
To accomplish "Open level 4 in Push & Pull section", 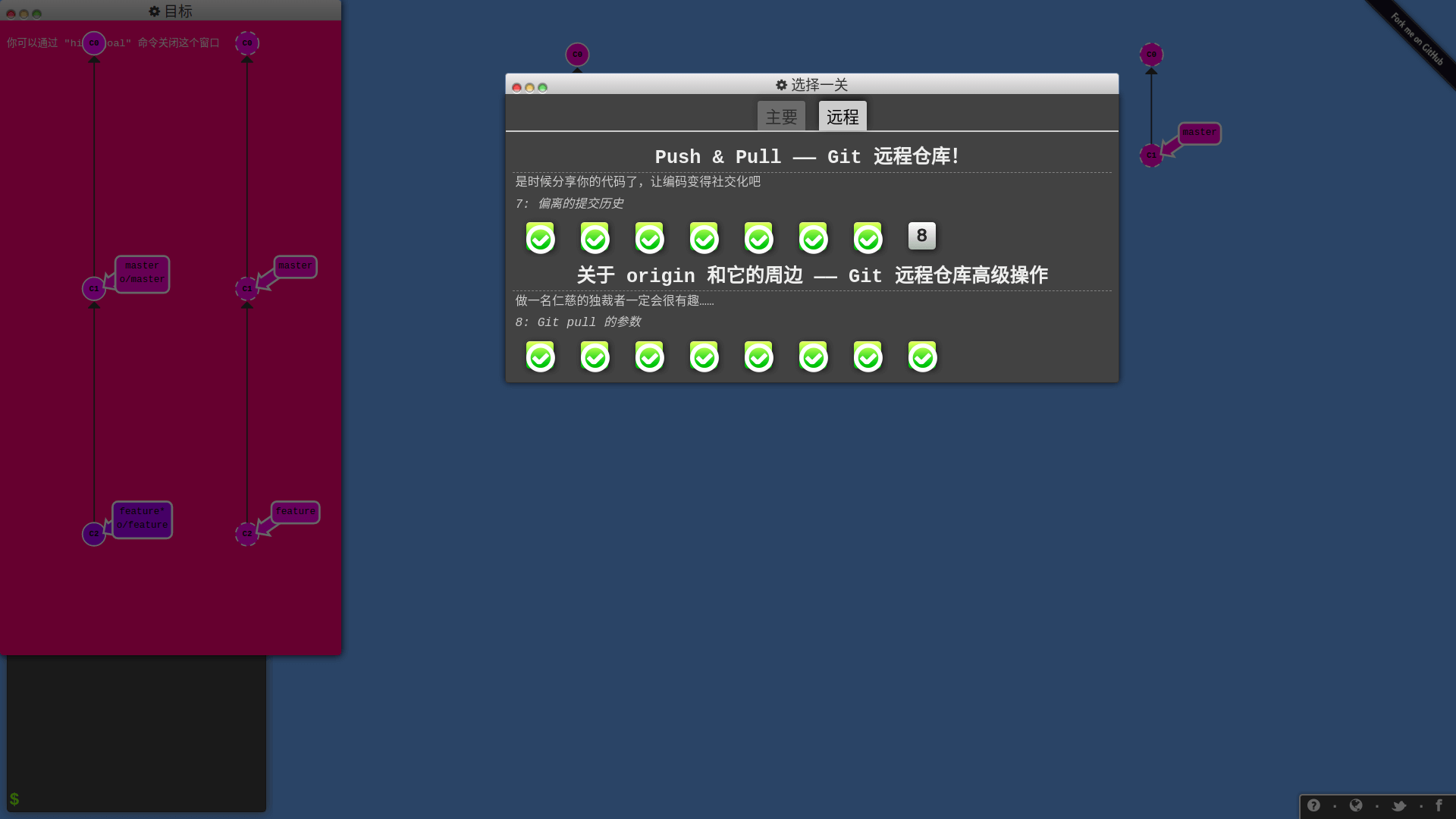I will click(x=704, y=237).
